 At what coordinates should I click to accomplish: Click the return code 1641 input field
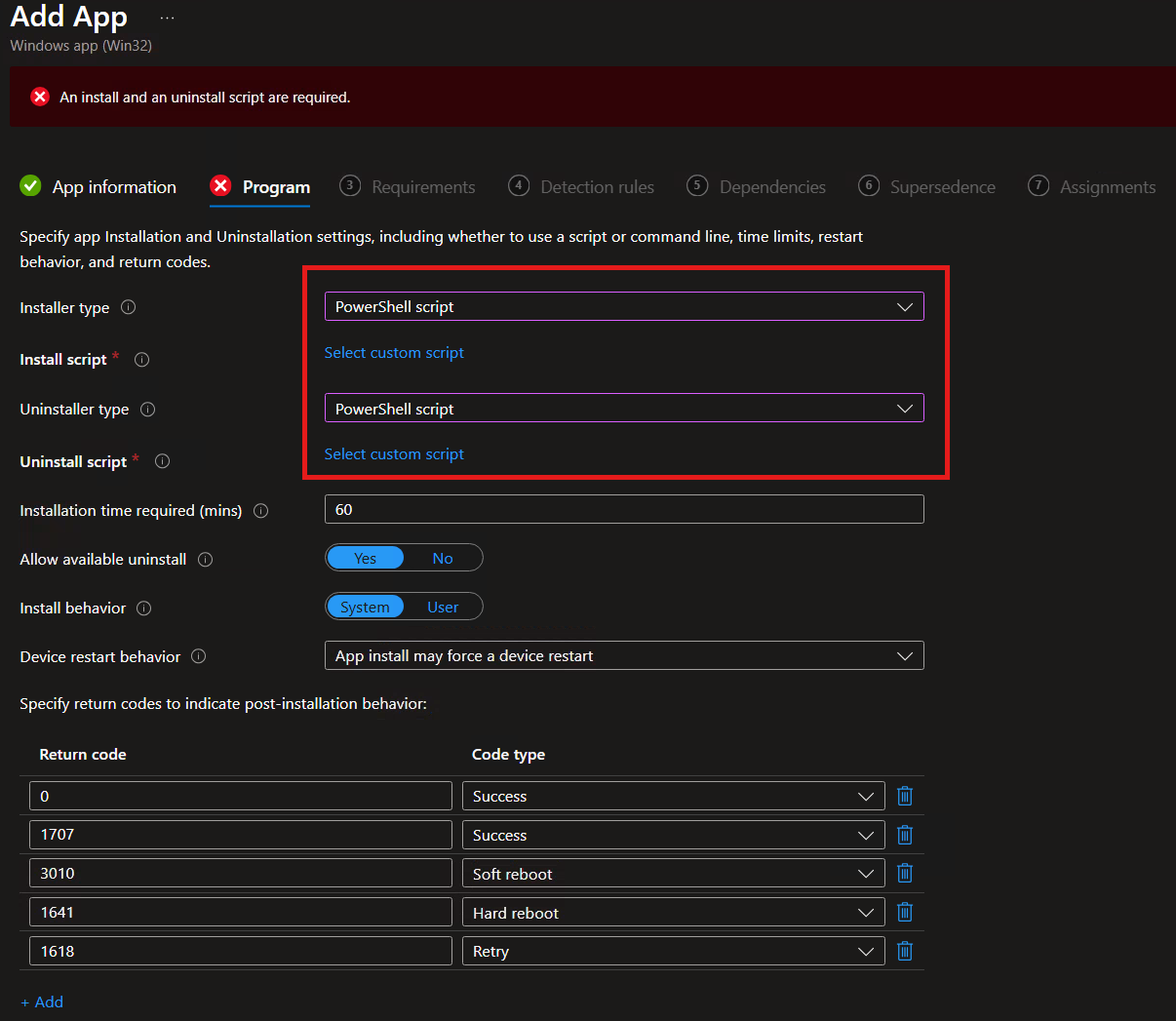click(240, 912)
